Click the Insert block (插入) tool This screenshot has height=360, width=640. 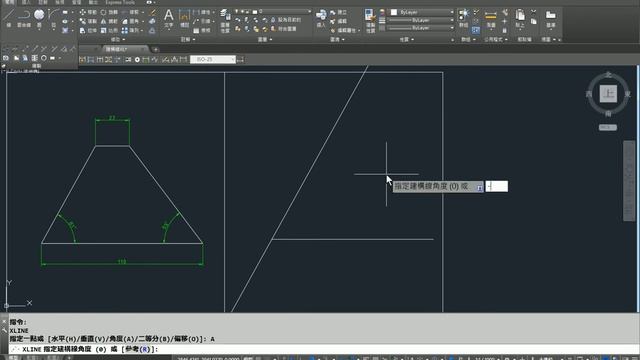[x=321, y=18]
